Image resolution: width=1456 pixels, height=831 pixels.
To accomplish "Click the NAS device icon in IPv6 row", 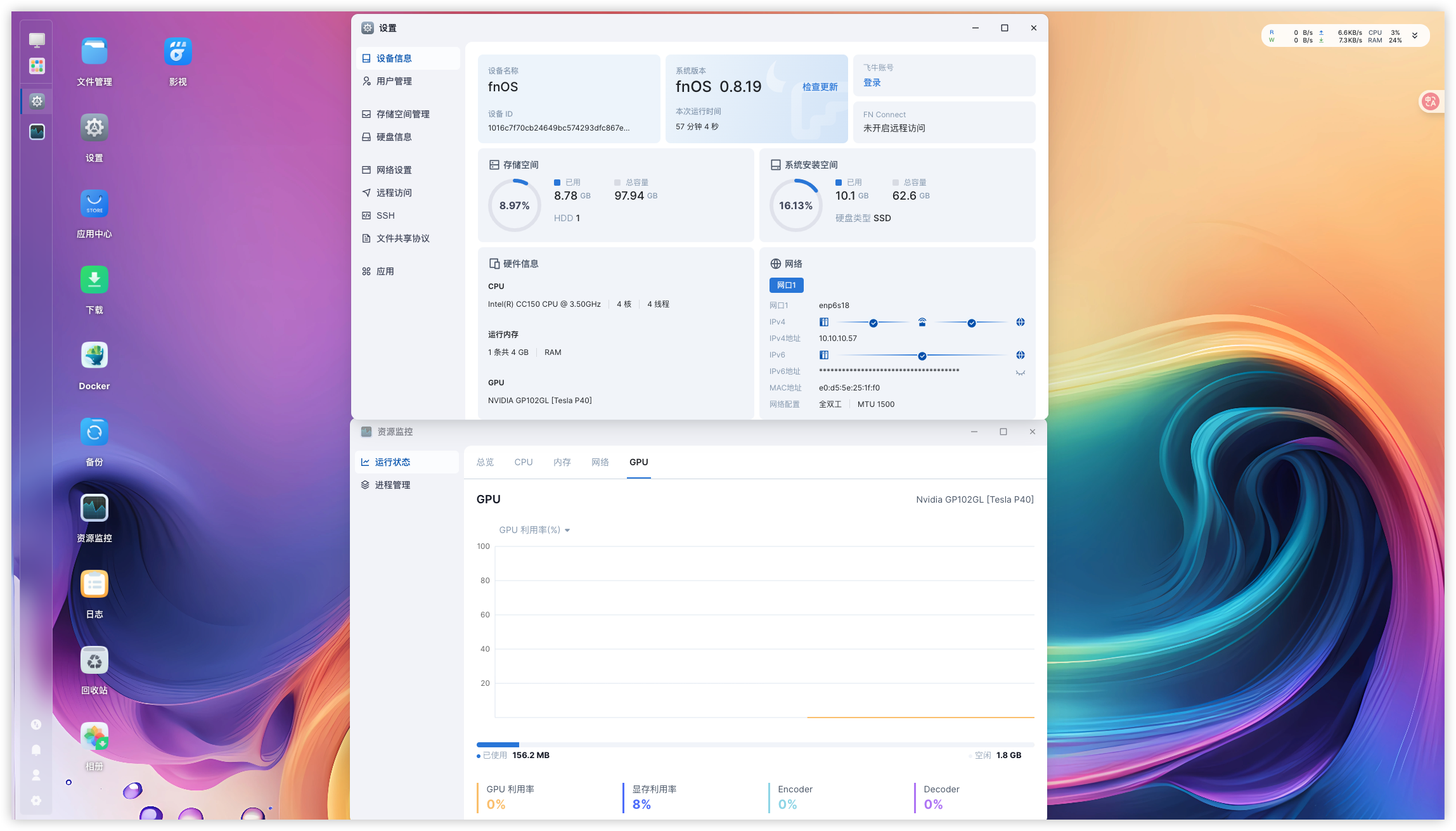I will [824, 355].
